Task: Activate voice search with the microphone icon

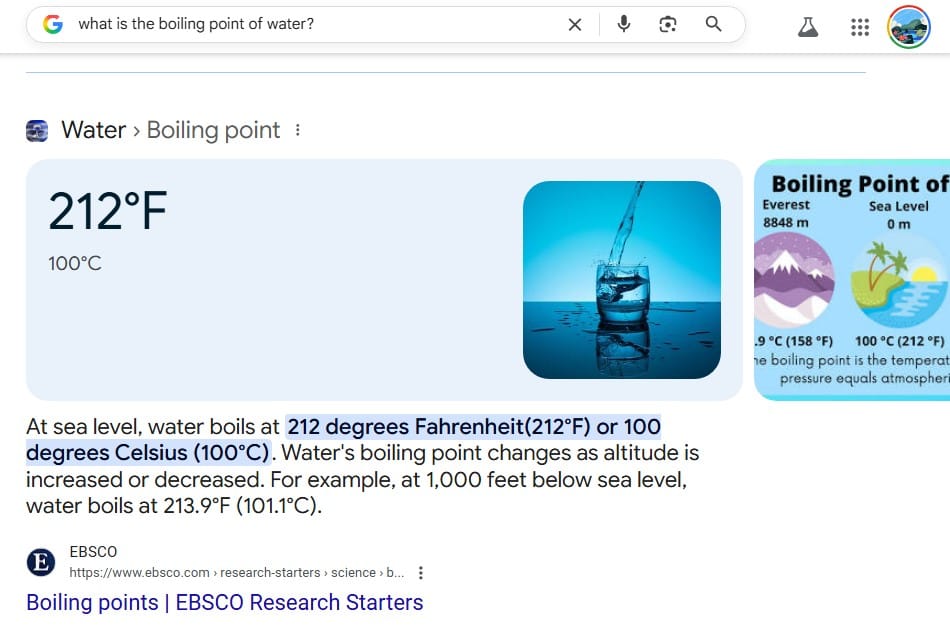Action: coord(623,24)
